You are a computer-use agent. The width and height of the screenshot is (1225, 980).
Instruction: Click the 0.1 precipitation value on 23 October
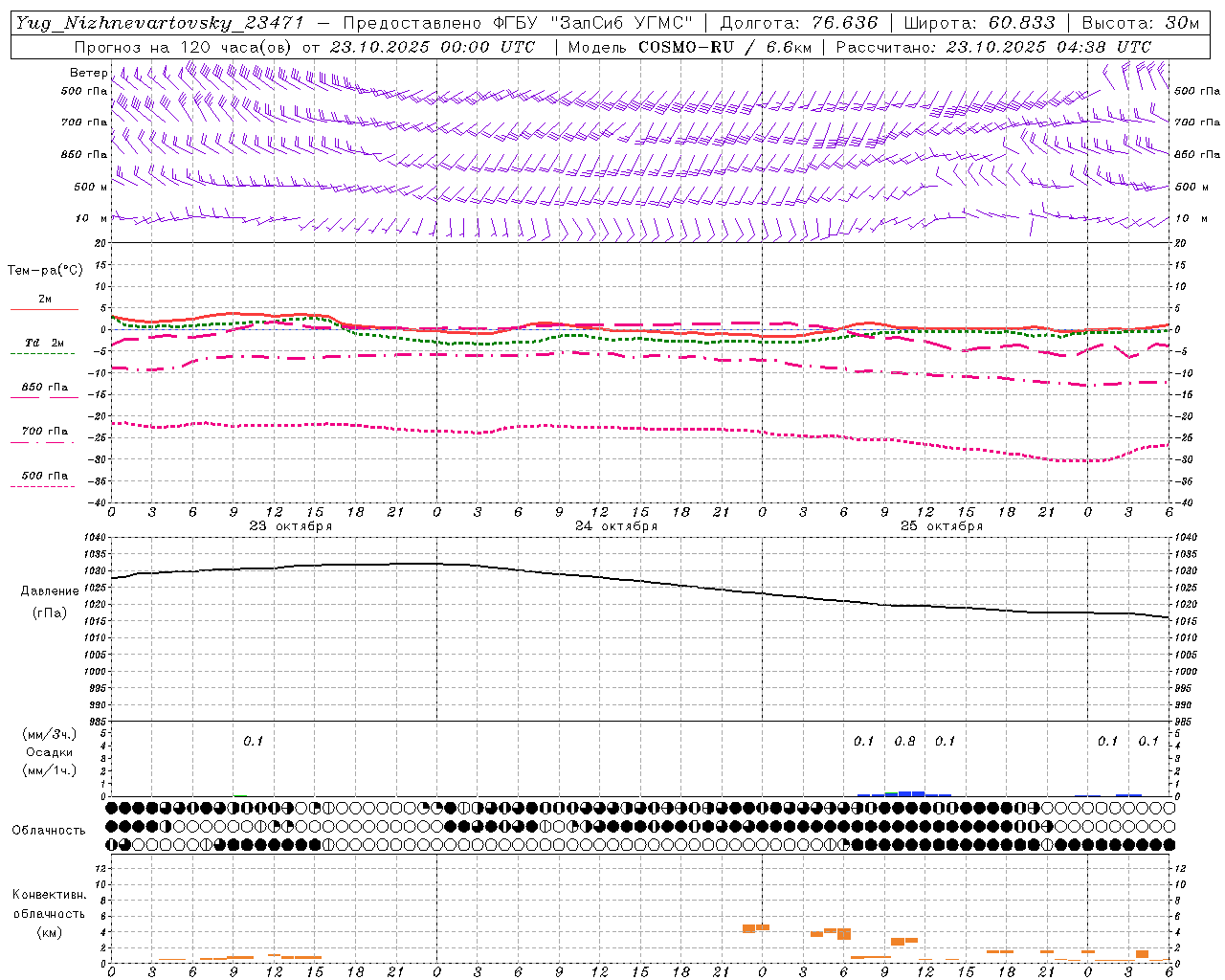click(253, 742)
